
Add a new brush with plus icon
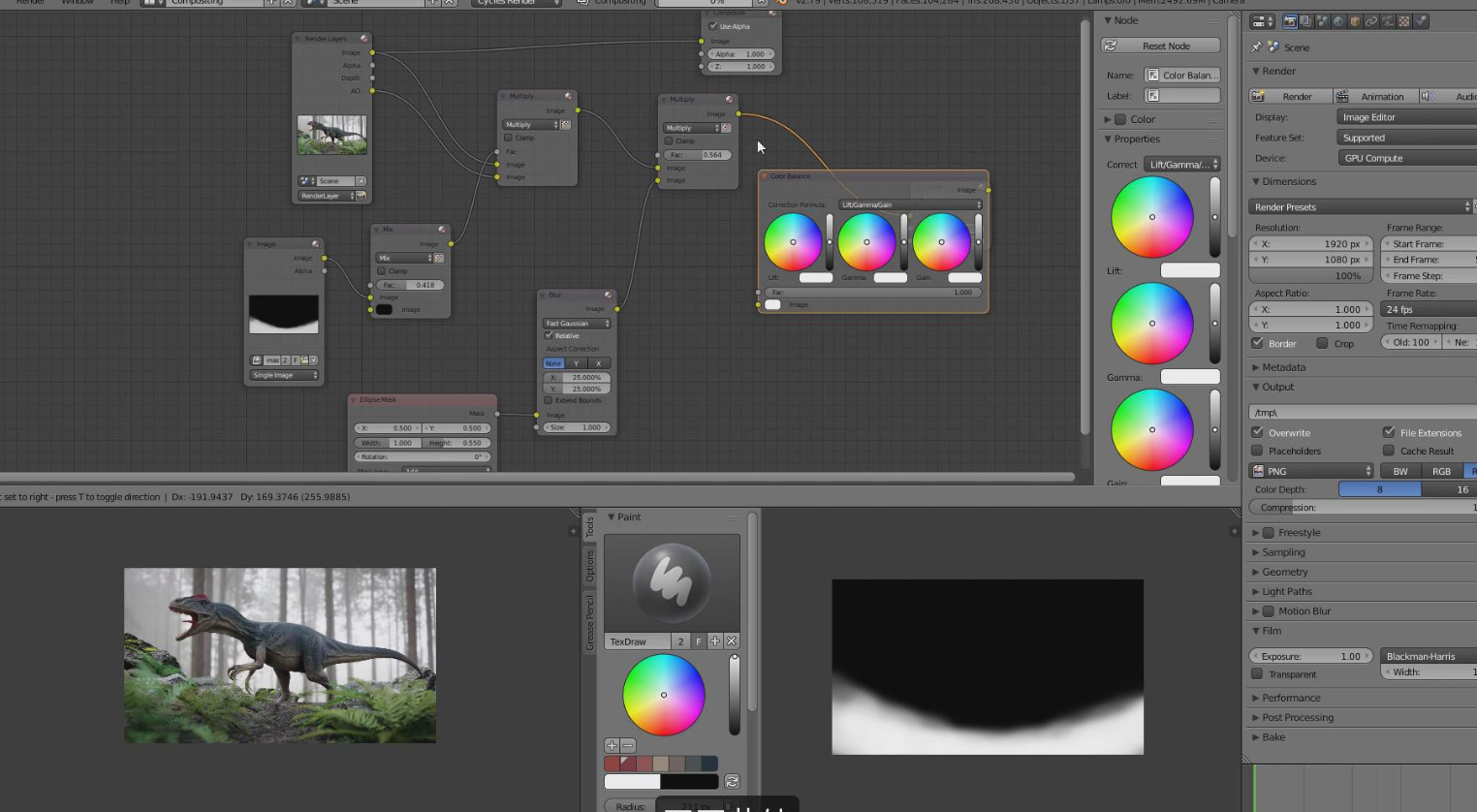[715, 641]
